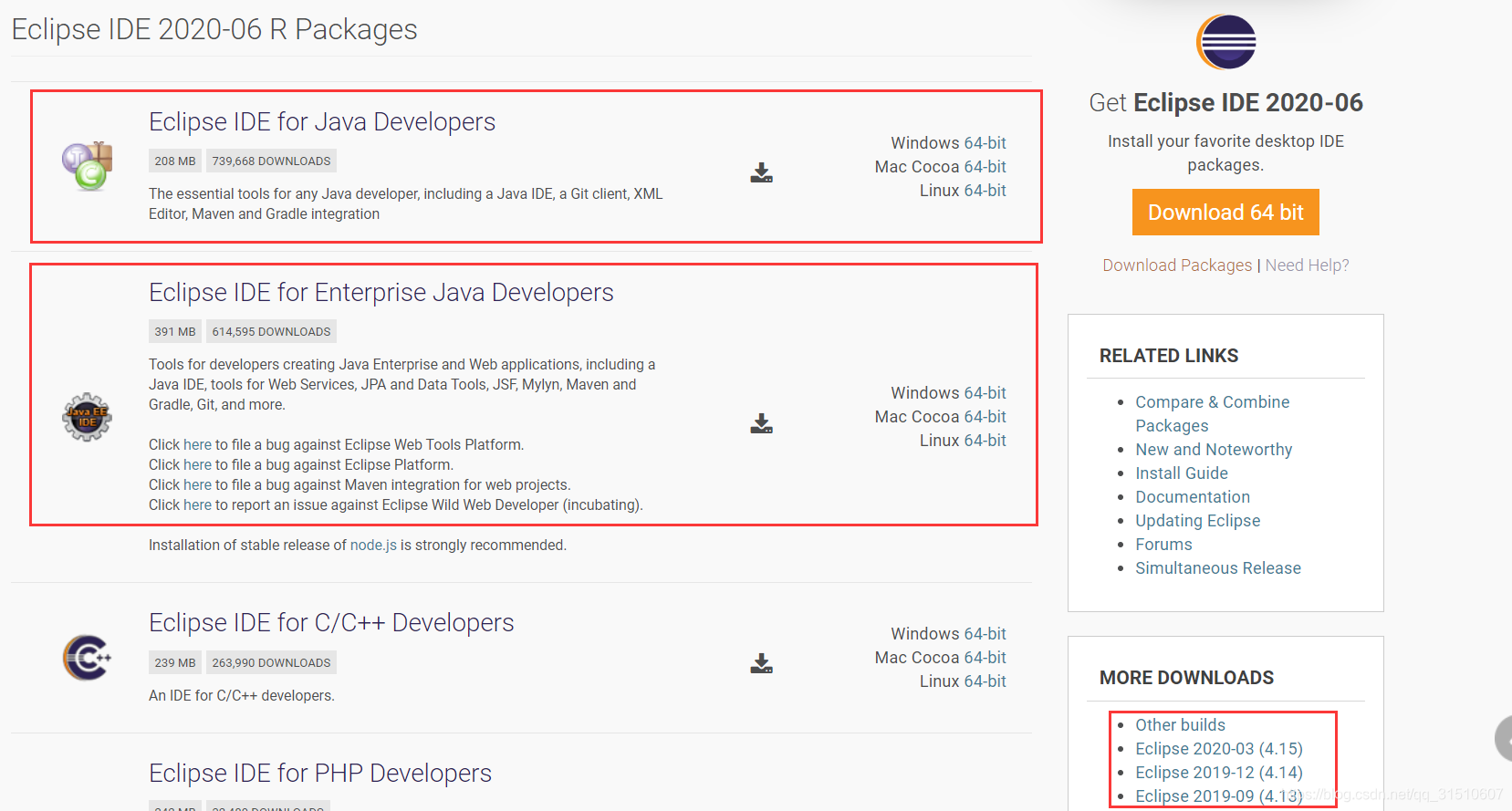Click download icon for Enterprise Java Developers package
Viewport: 1512px width, 811px height.
click(761, 423)
